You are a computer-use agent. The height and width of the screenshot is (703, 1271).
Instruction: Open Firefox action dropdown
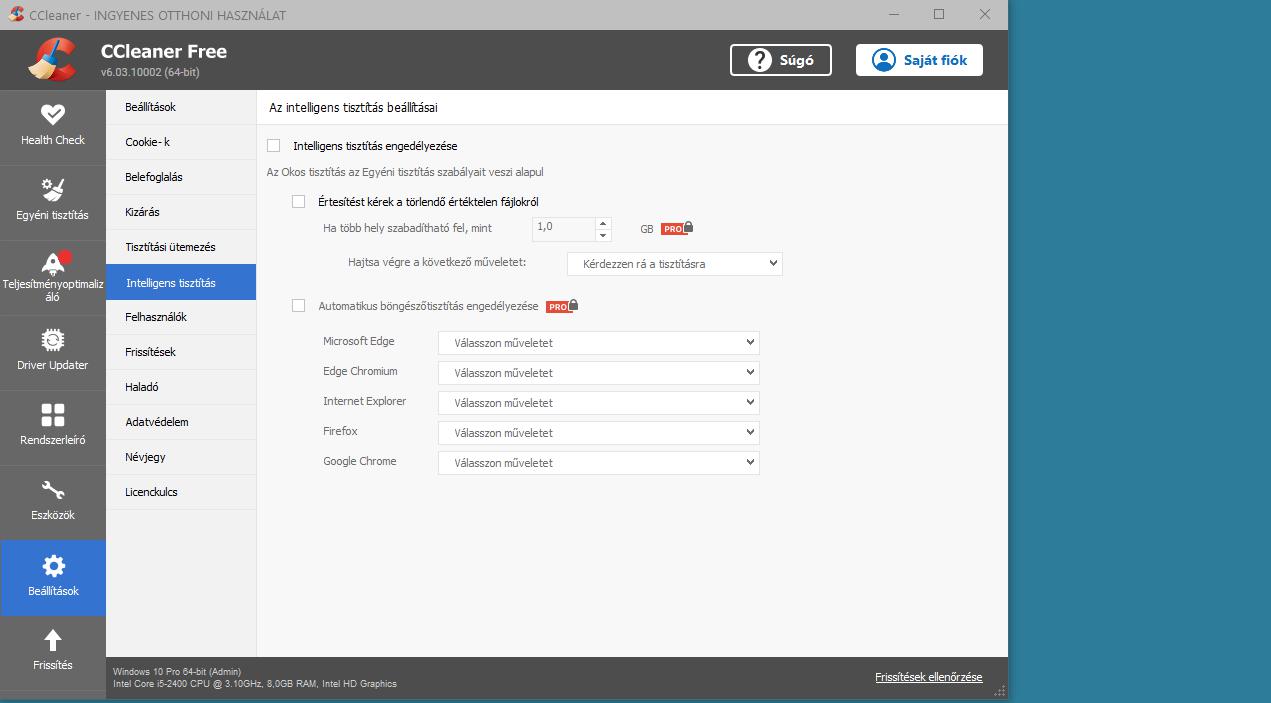click(x=599, y=433)
